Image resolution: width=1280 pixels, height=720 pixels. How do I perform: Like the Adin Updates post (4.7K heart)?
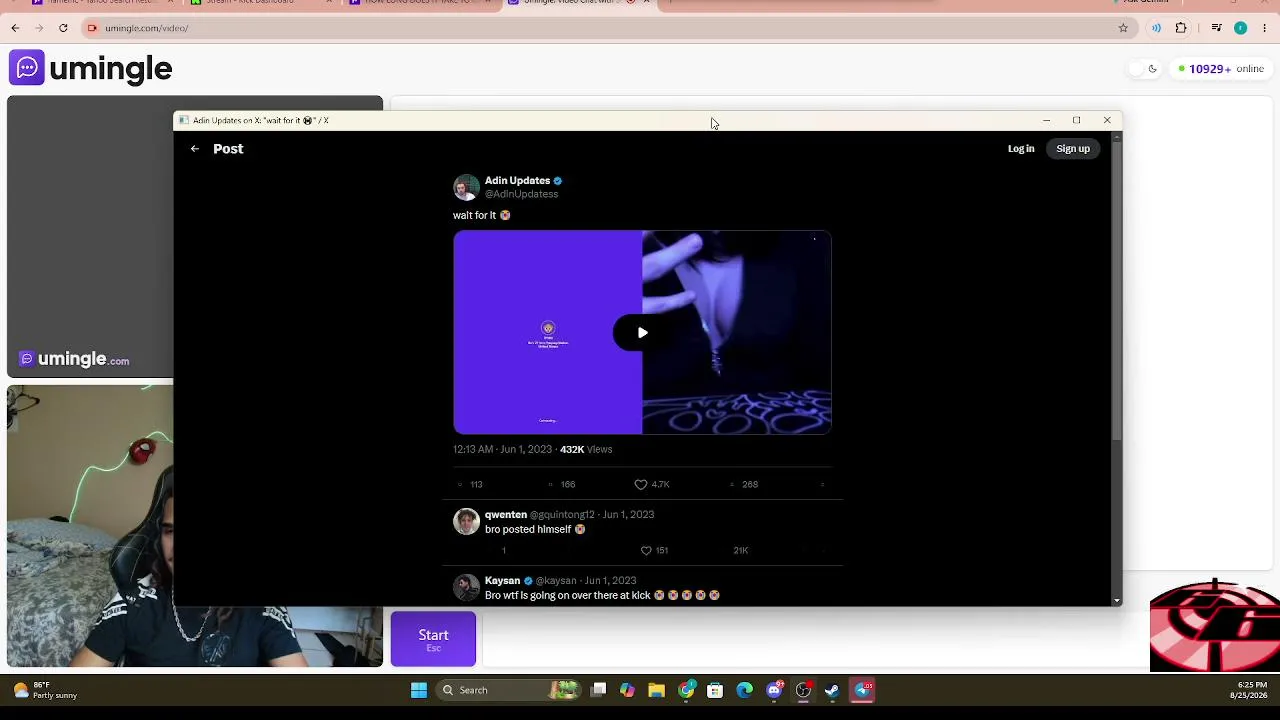pyautogui.click(x=641, y=485)
